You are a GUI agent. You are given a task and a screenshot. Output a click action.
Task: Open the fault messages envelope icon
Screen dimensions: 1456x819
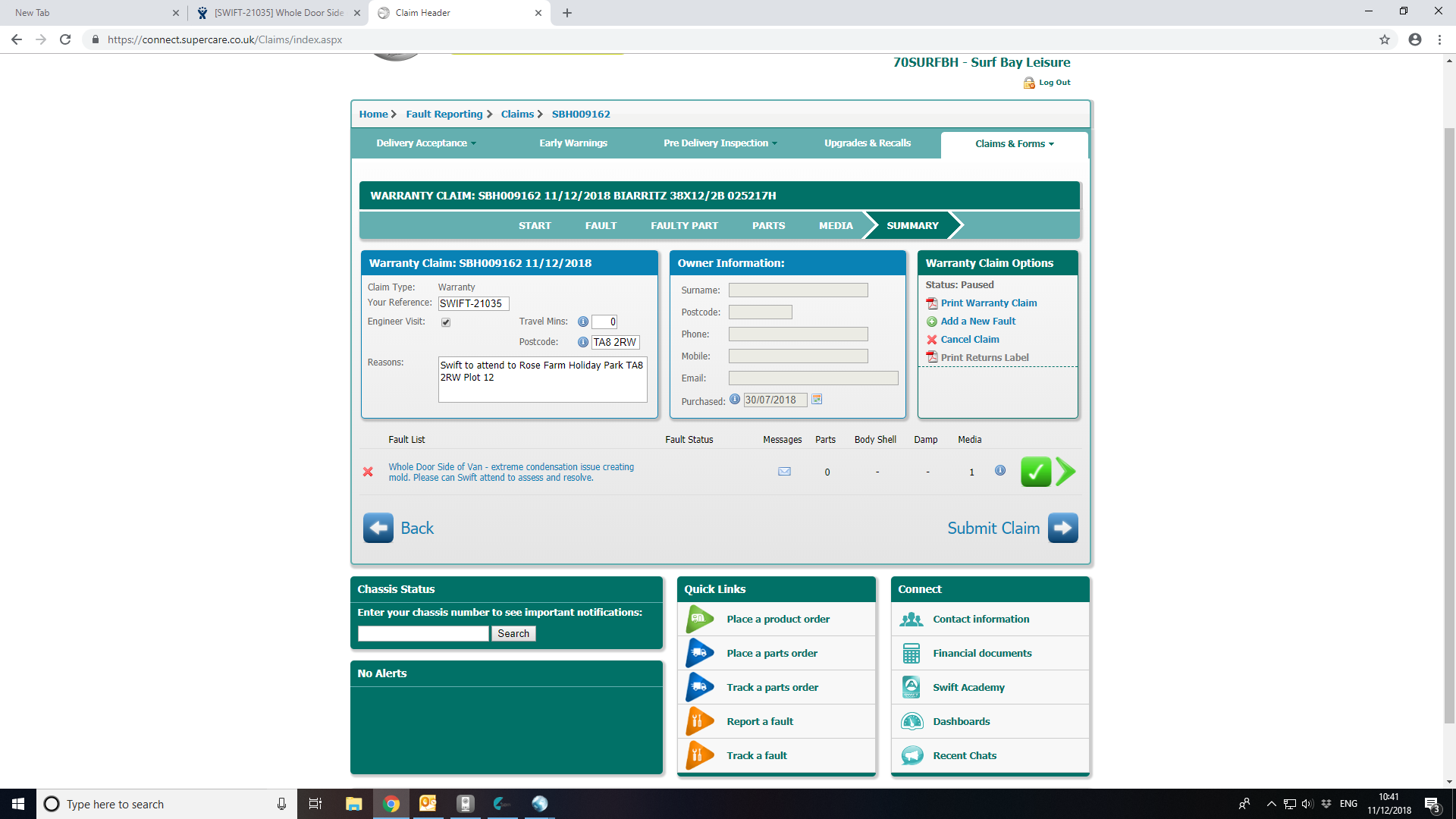(784, 472)
